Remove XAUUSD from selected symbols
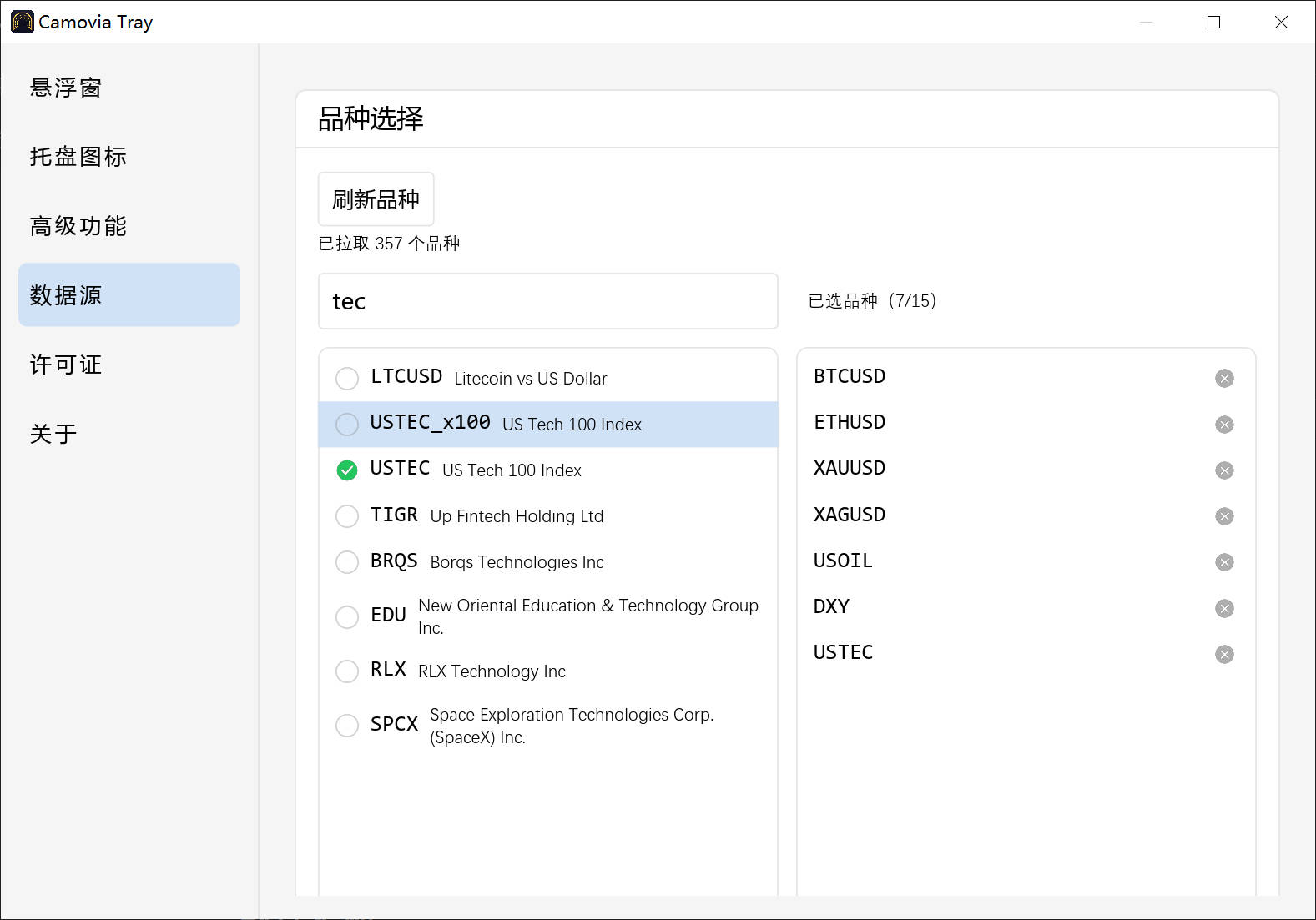Screen dimensions: 1316x920 [1224, 470]
